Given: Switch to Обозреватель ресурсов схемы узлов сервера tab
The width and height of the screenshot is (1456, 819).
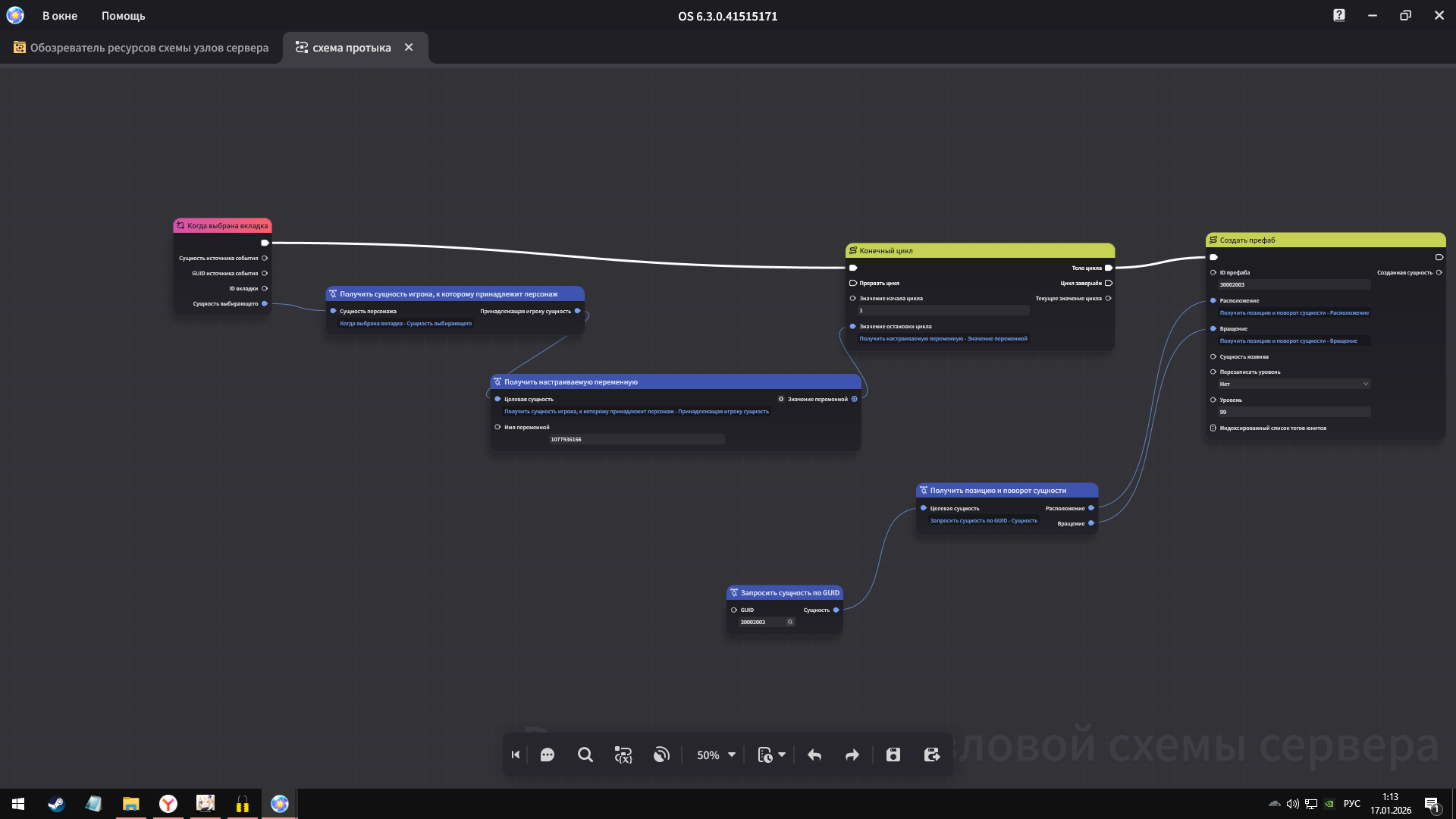Looking at the screenshot, I should (x=141, y=48).
